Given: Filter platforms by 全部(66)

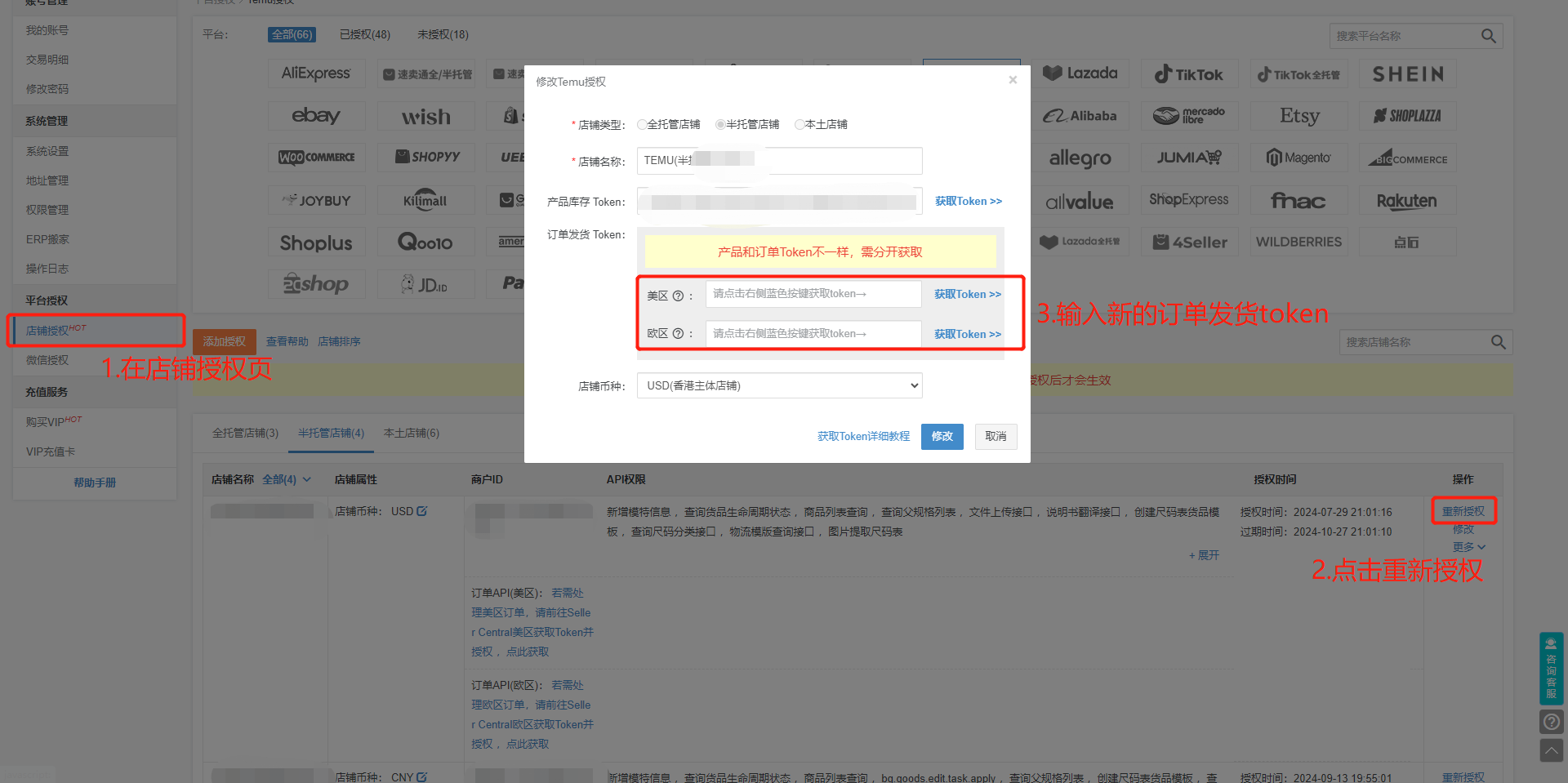Looking at the screenshot, I should click(x=292, y=34).
